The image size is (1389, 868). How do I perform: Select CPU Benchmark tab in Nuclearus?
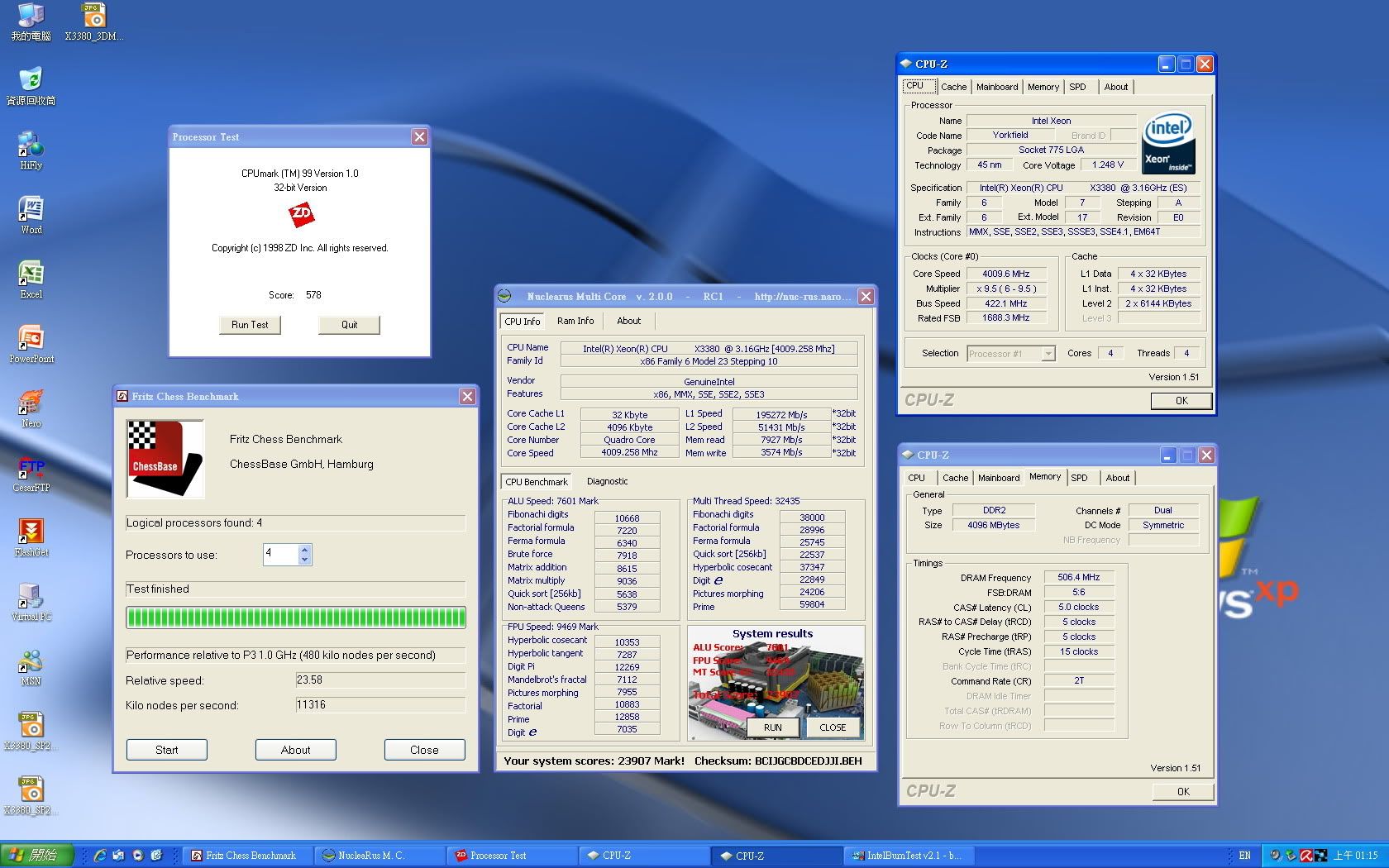click(x=537, y=482)
